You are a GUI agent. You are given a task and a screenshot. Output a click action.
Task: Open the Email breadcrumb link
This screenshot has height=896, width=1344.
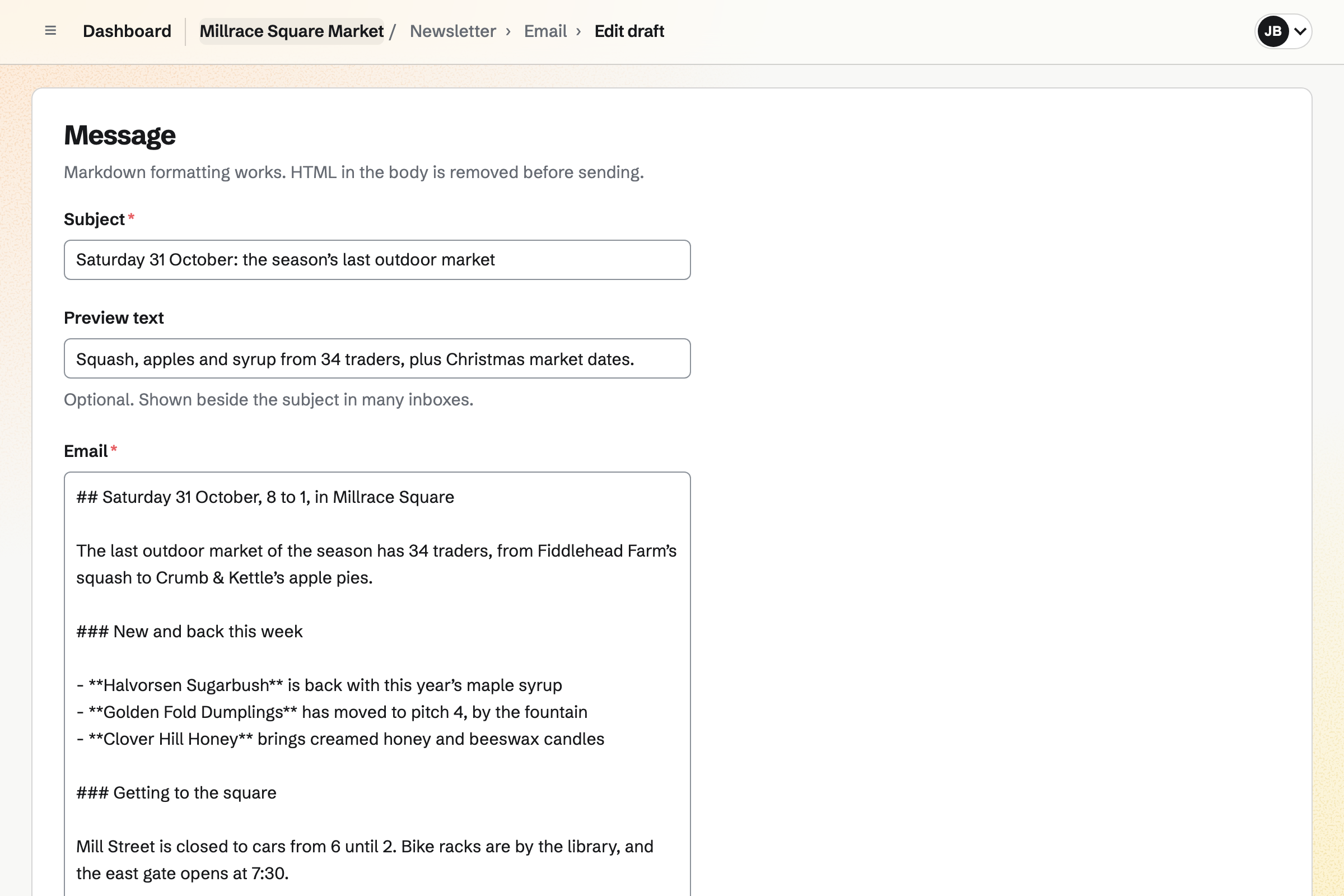545,31
